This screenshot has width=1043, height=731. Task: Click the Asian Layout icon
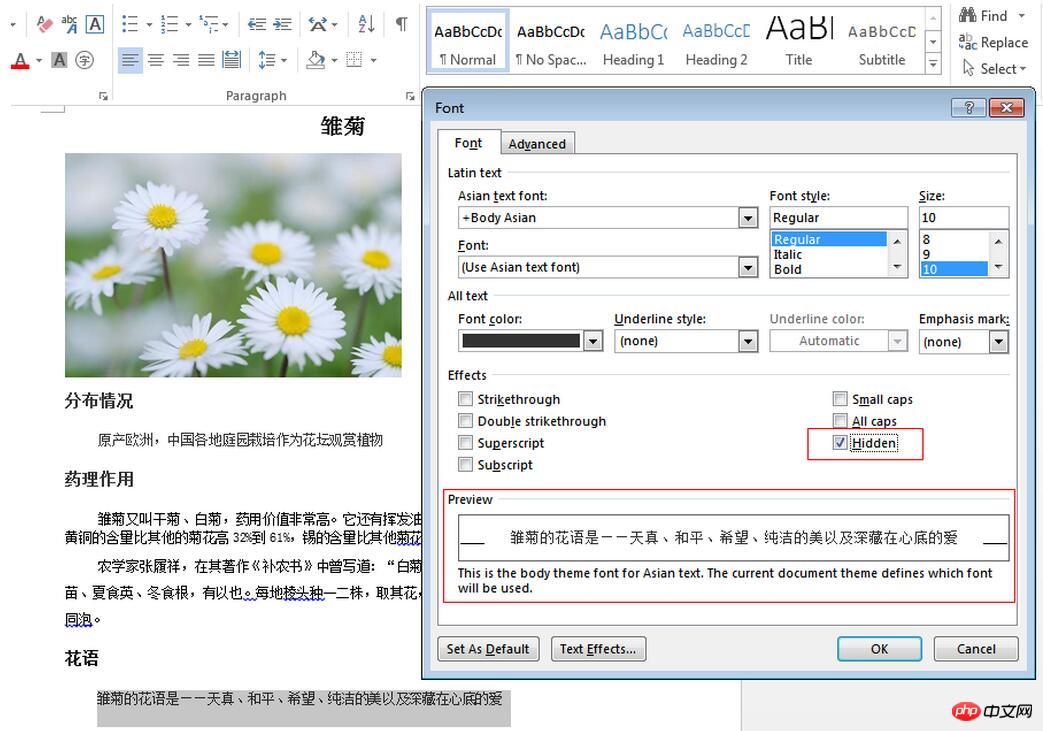click(x=318, y=25)
